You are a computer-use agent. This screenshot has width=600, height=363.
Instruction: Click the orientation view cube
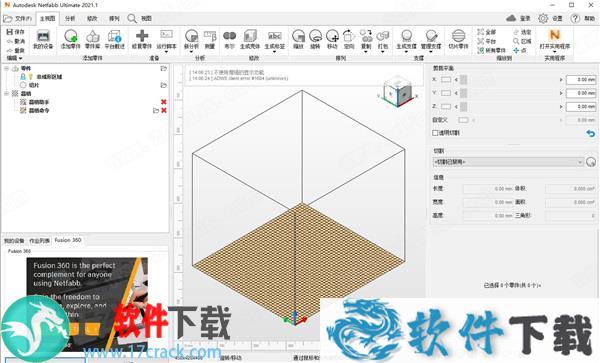pos(398,92)
